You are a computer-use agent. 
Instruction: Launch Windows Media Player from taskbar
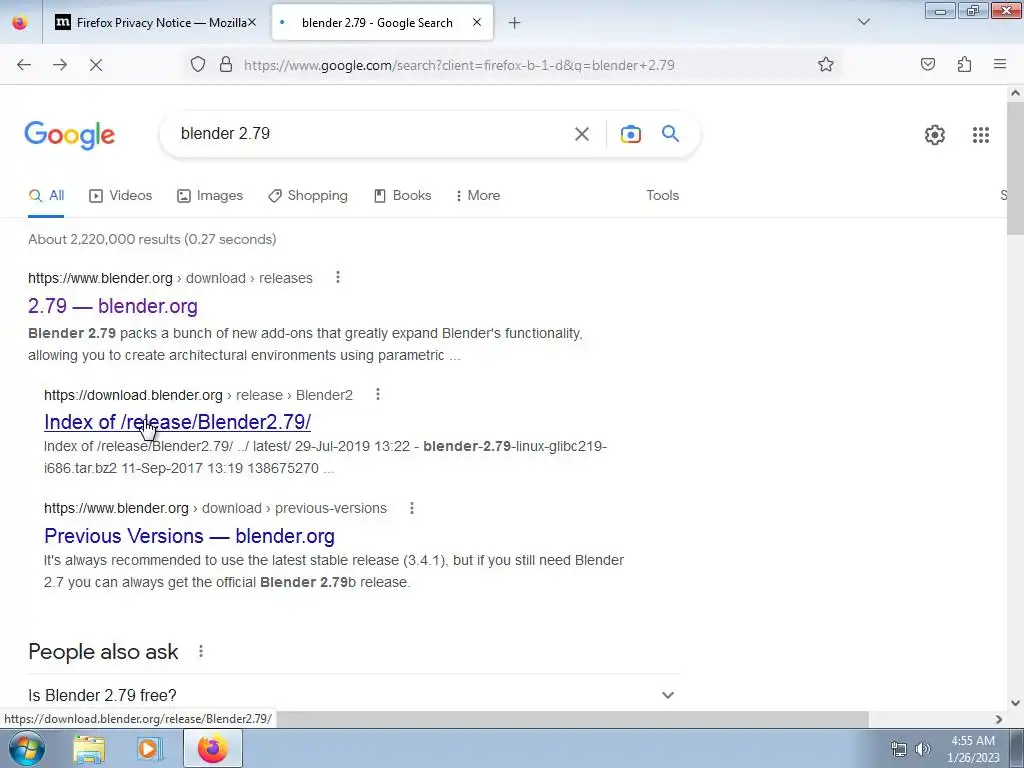tap(150, 749)
